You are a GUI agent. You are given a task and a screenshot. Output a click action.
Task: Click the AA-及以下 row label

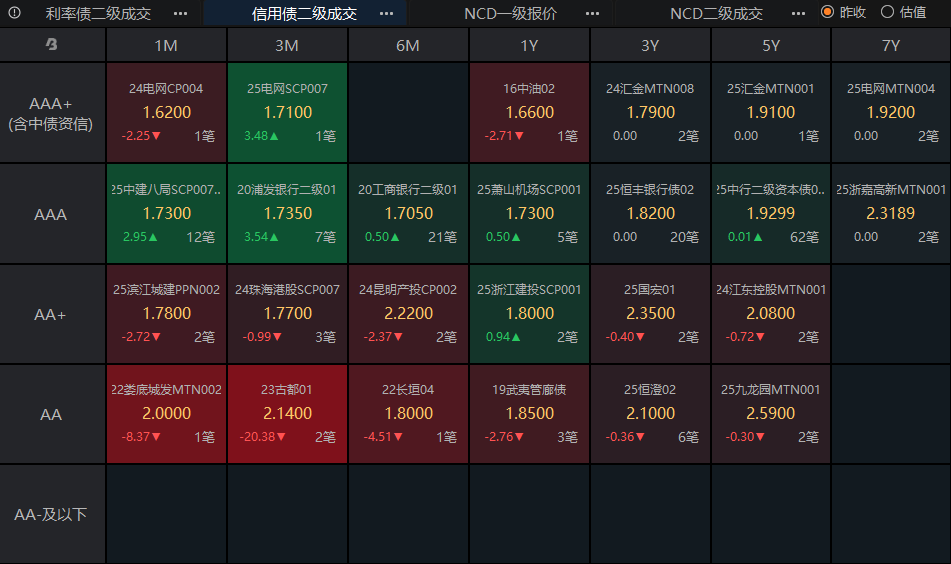51,514
